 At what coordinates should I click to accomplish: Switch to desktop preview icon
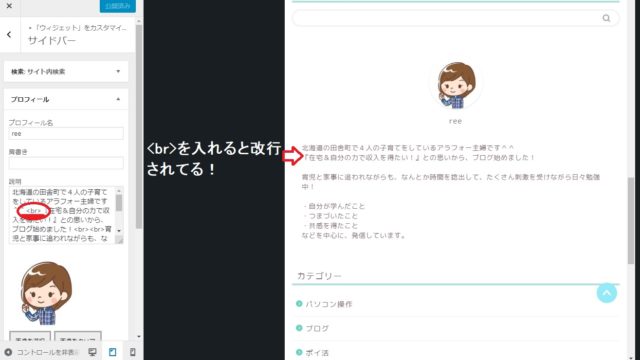(93, 352)
